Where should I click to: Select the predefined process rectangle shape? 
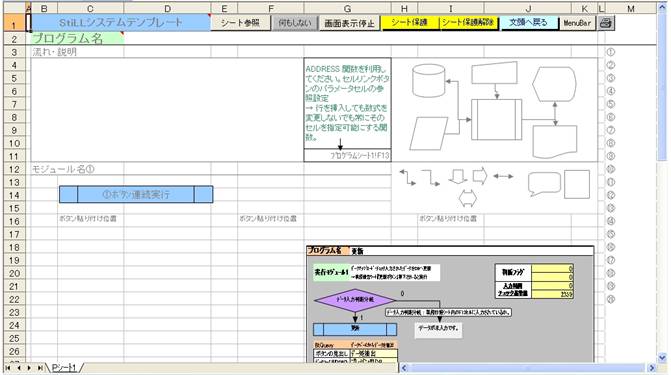click(496, 119)
